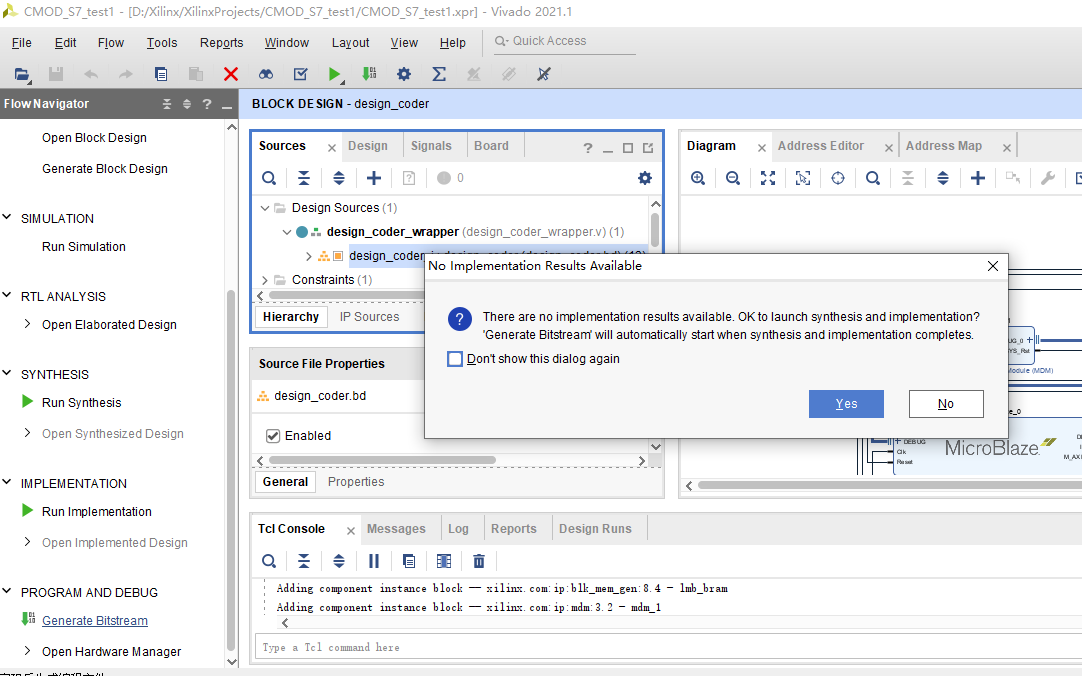Collapse the SYNTHESIS section
Screen dimensions: 1082x676
coord(7,374)
